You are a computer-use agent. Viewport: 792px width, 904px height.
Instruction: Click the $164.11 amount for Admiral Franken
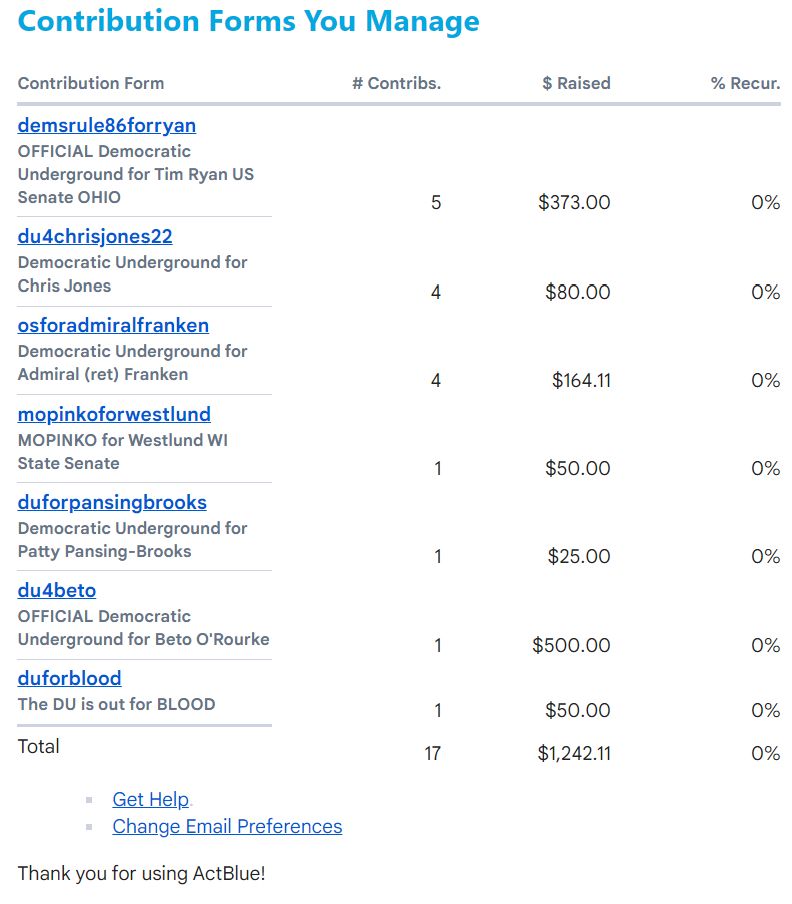580,381
